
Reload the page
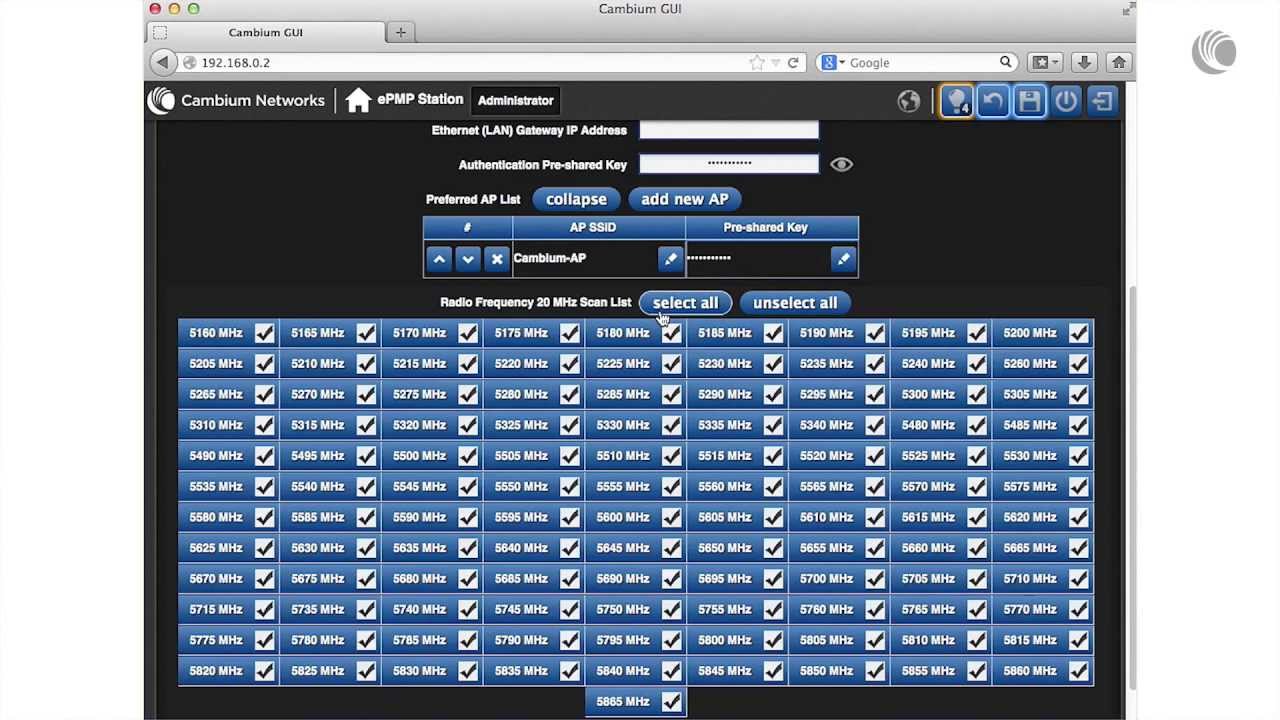[793, 62]
